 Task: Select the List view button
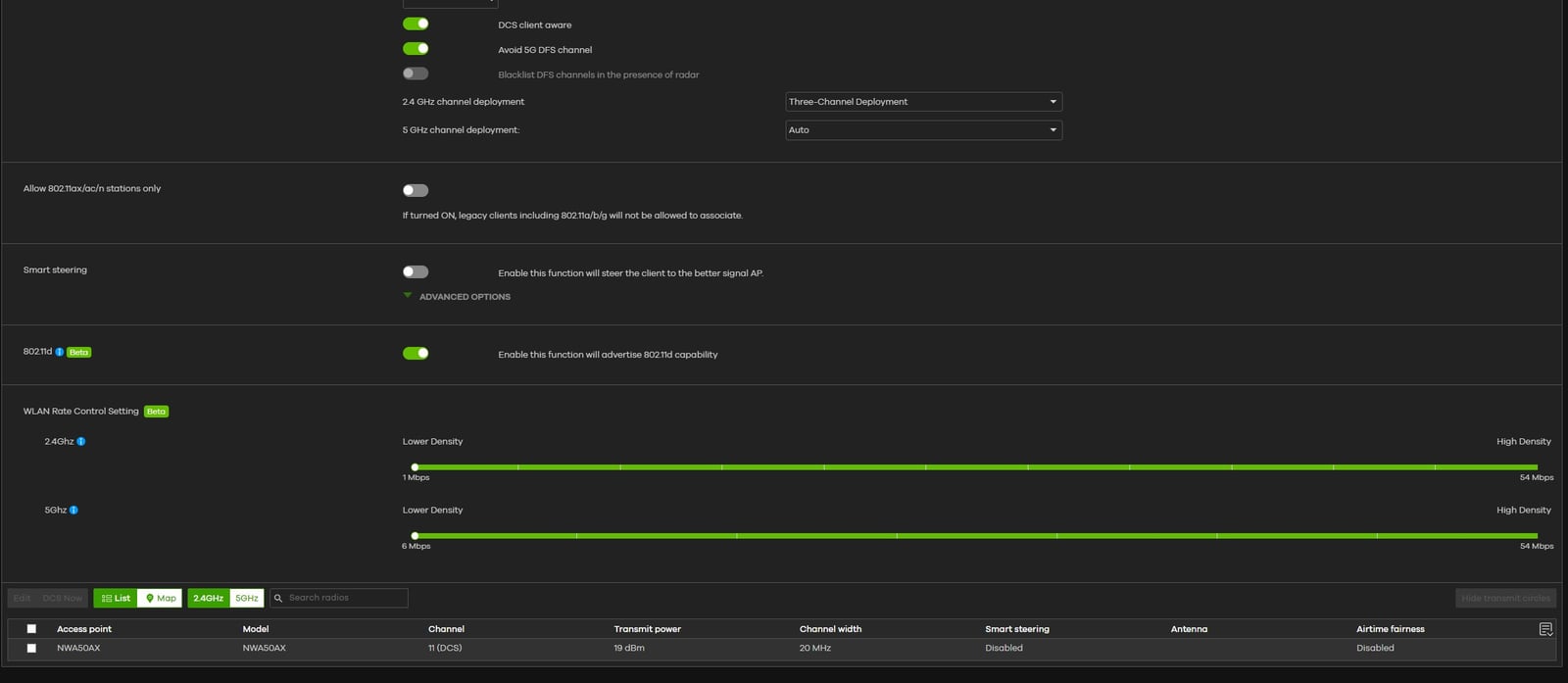(x=116, y=598)
